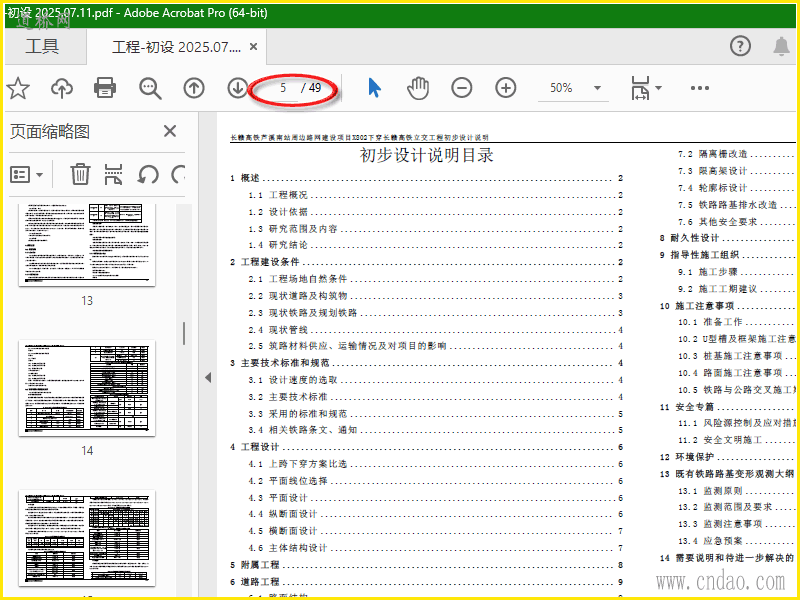Activate the hand pan tool
The image size is (800, 600).
[x=418, y=88]
